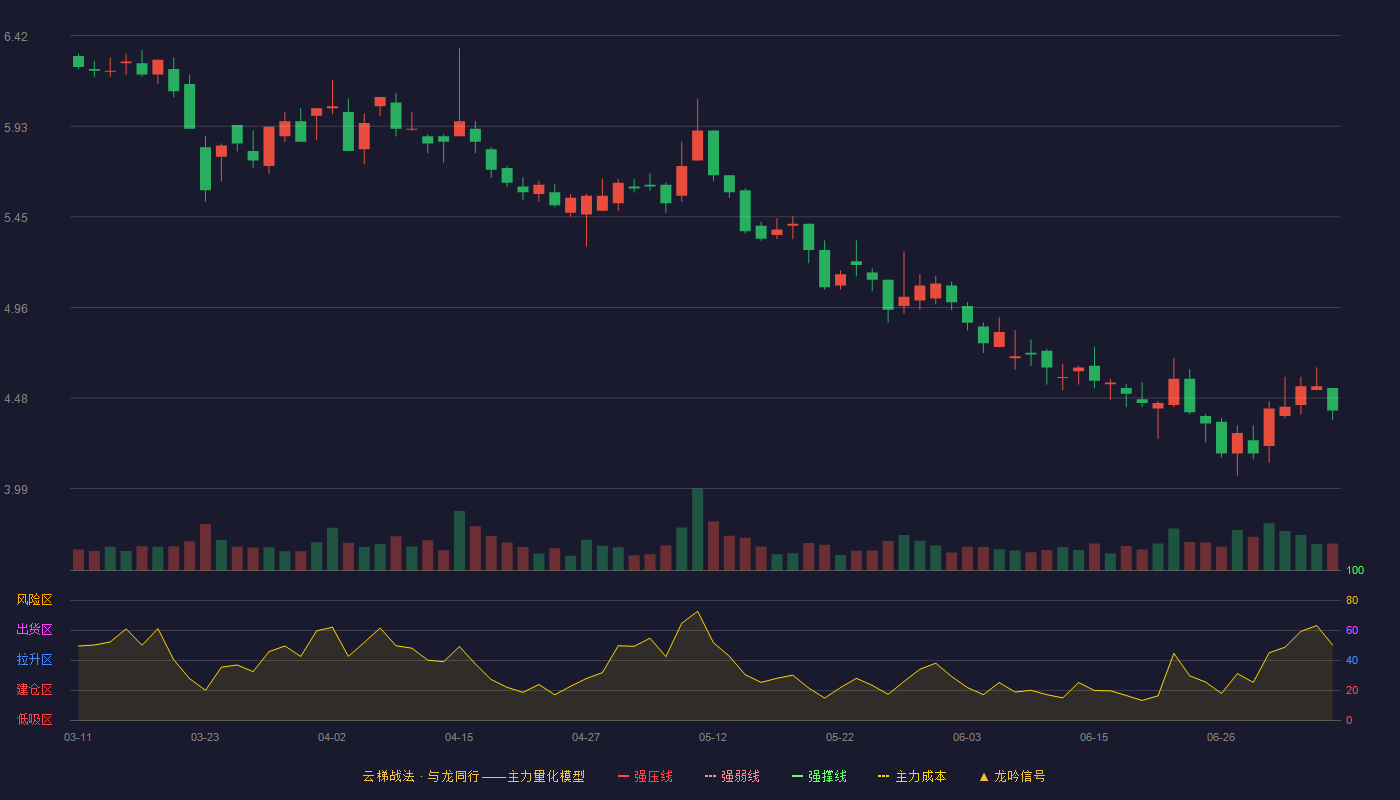The height and width of the screenshot is (800, 1400).
Task: Click the 拉升区 zone label
Action: (34, 660)
